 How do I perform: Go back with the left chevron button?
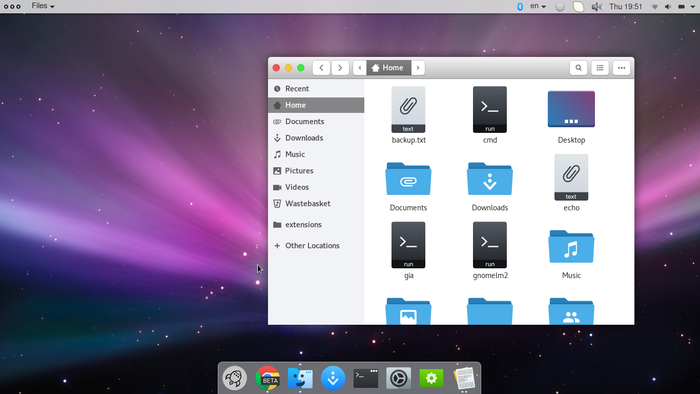tap(321, 68)
